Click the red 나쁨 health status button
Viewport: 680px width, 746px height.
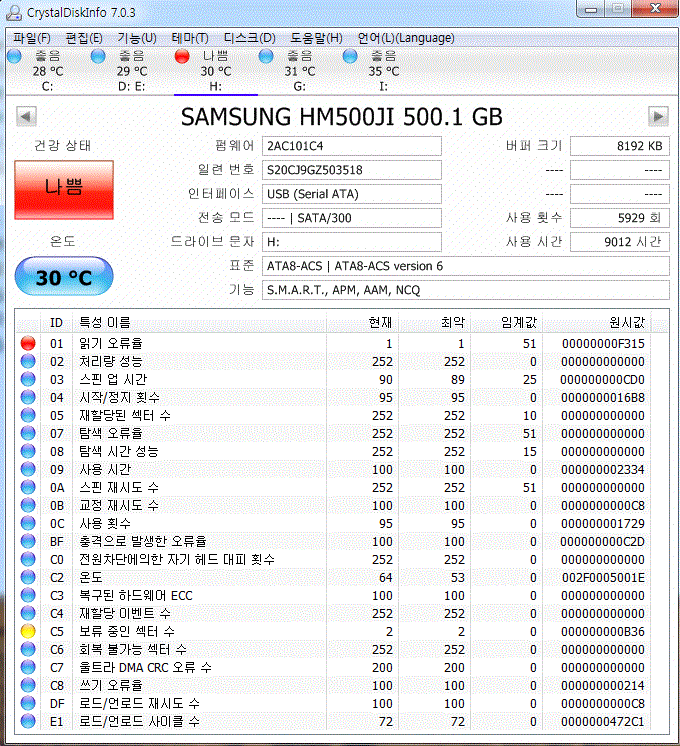[x=64, y=190]
